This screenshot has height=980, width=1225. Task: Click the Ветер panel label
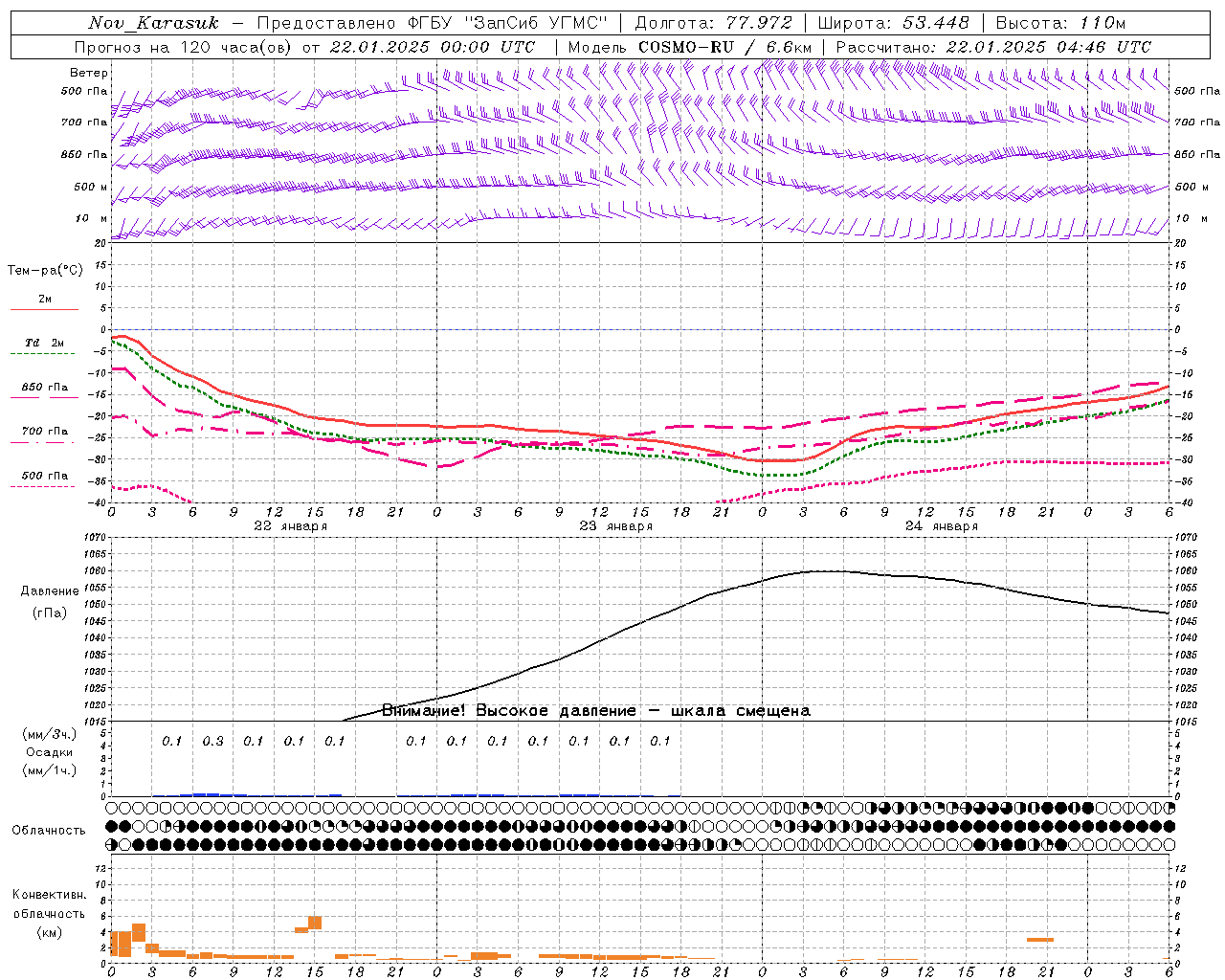[89, 73]
